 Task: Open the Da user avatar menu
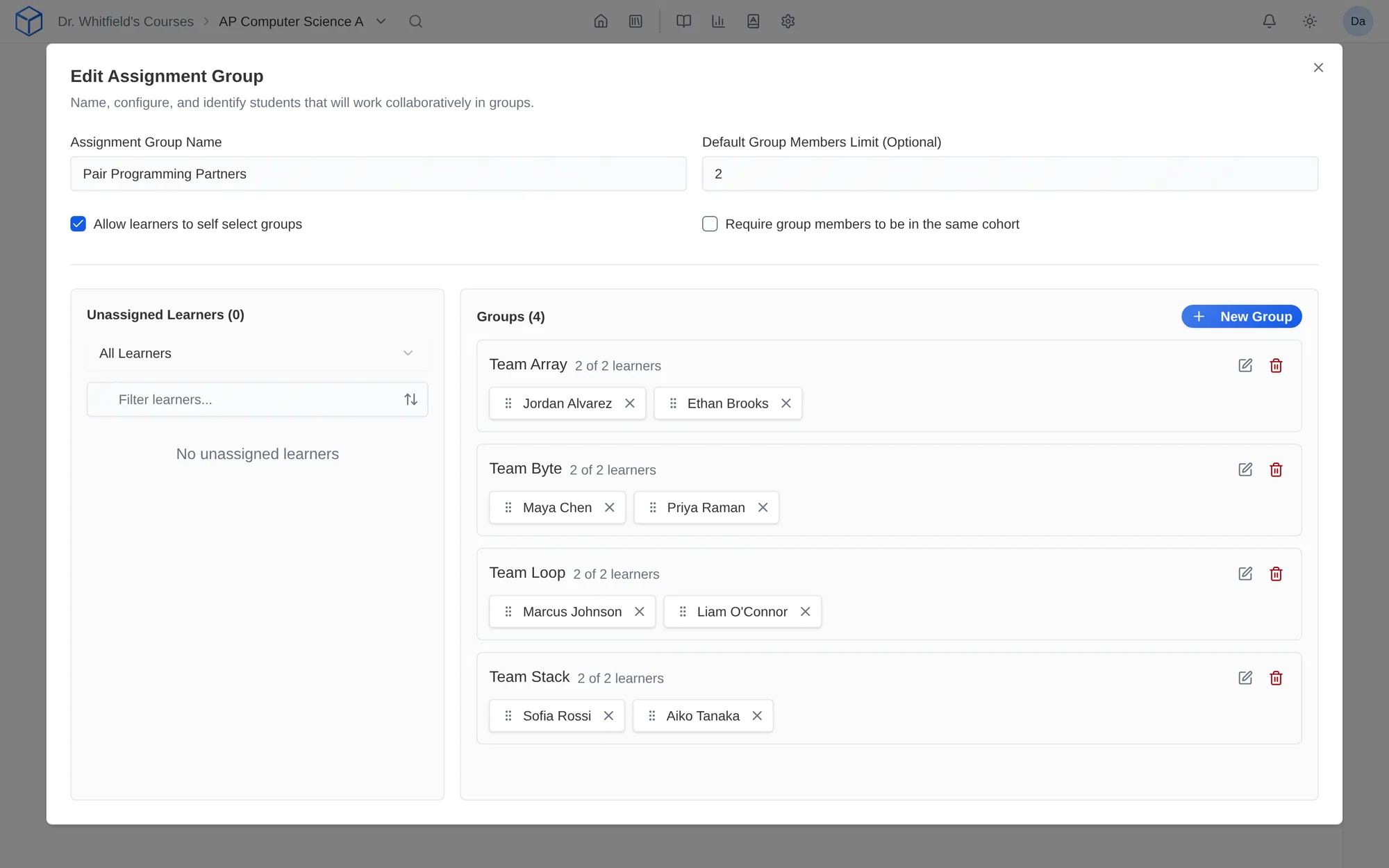[1358, 22]
